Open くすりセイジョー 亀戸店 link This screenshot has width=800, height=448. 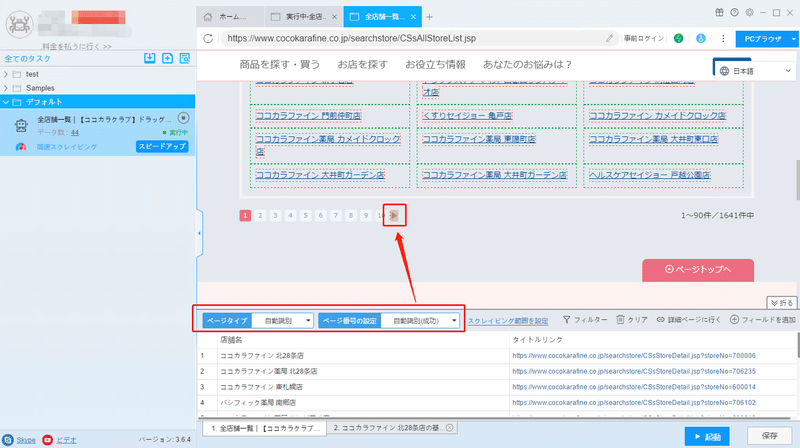(467, 116)
